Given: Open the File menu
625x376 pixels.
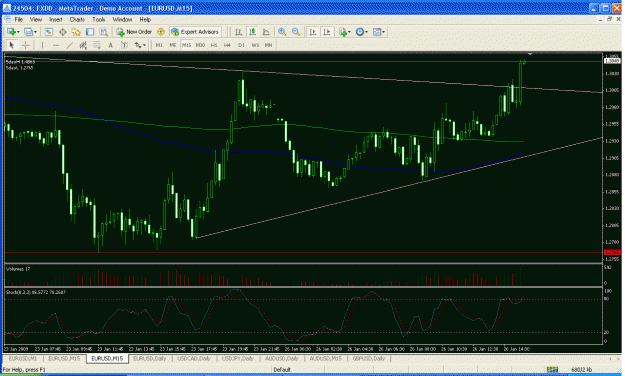Looking at the screenshot, I should click(19, 20).
